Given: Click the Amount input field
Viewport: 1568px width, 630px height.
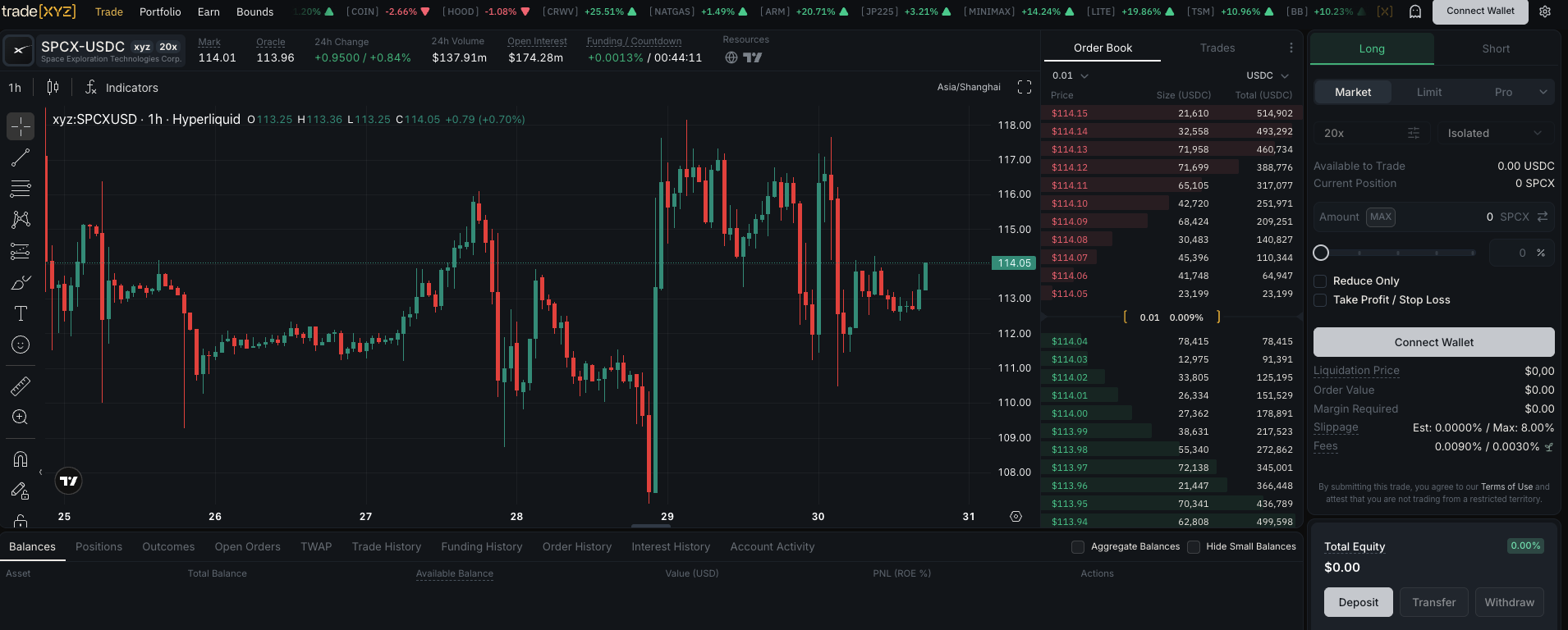Looking at the screenshot, I should point(1434,217).
